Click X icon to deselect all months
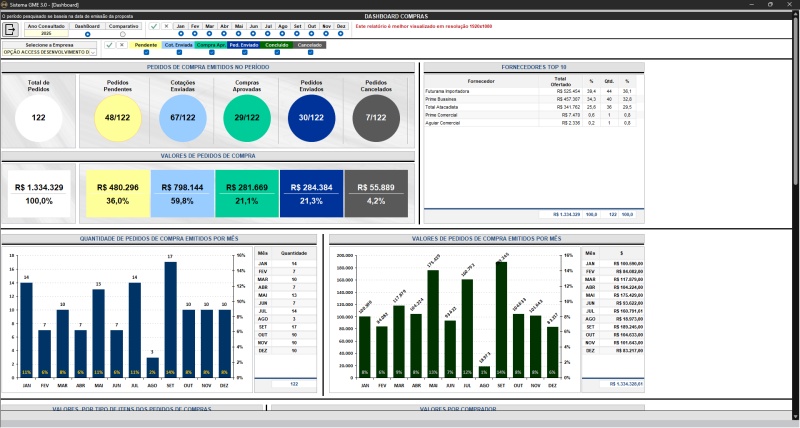The width and height of the screenshot is (800, 428). pyautogui.click(x=166, y=26)
